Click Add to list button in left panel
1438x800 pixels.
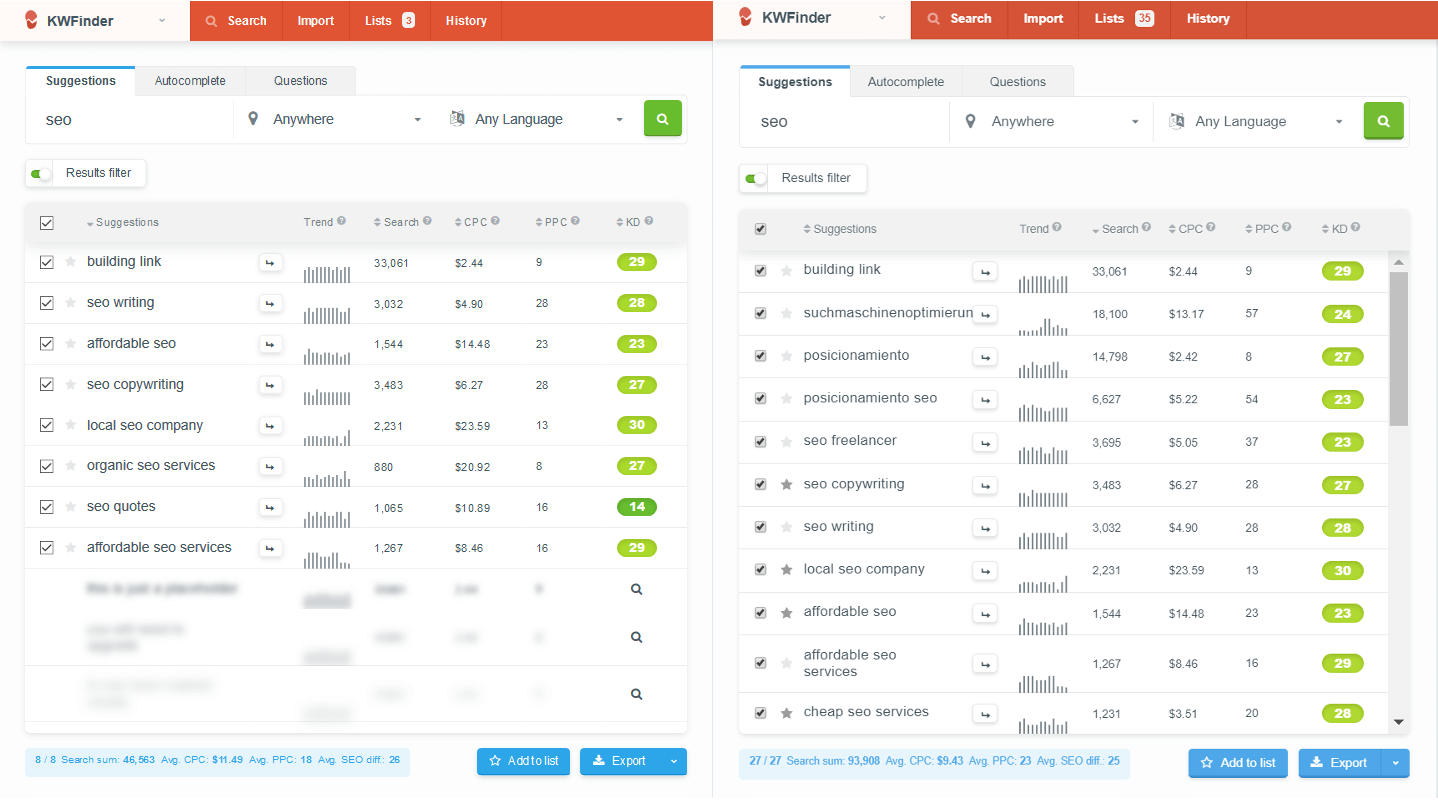pos(523,761)
